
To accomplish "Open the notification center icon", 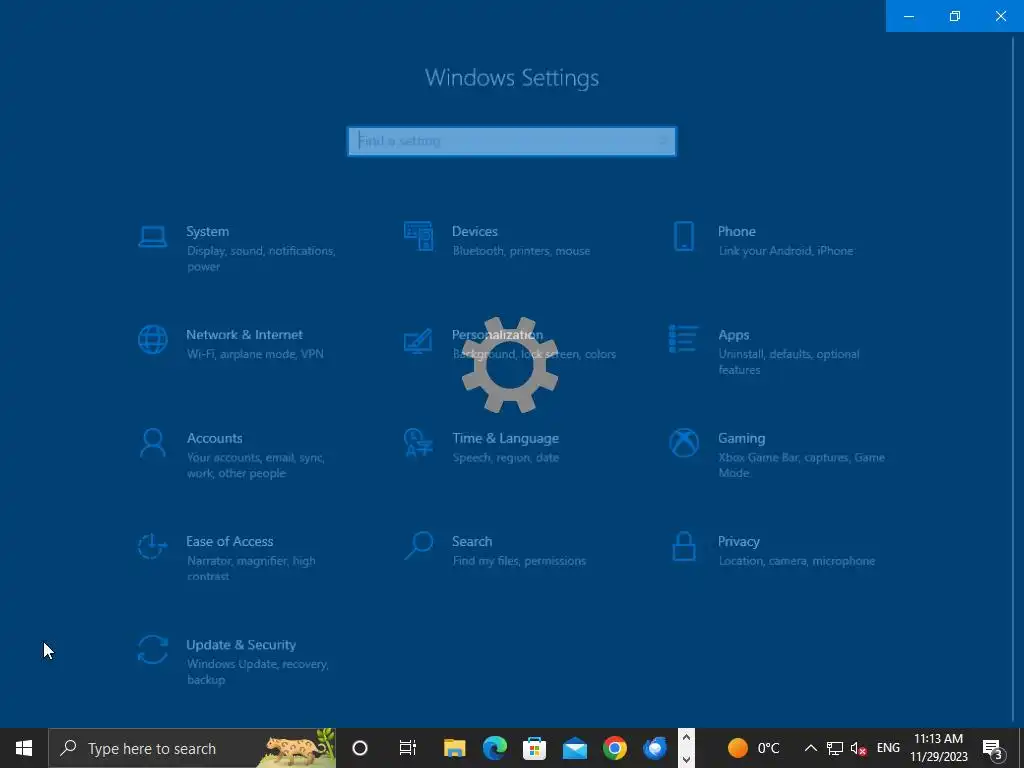I will pos(993,748).
